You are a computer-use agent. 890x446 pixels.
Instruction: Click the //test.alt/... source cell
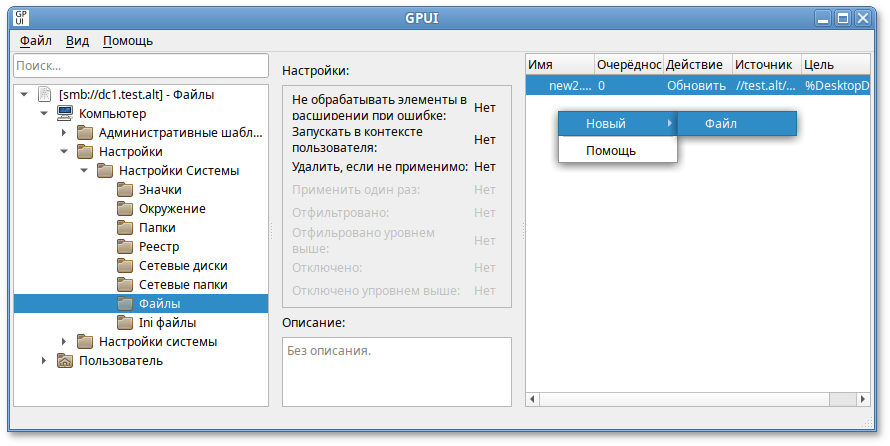(x=767, y=86)
